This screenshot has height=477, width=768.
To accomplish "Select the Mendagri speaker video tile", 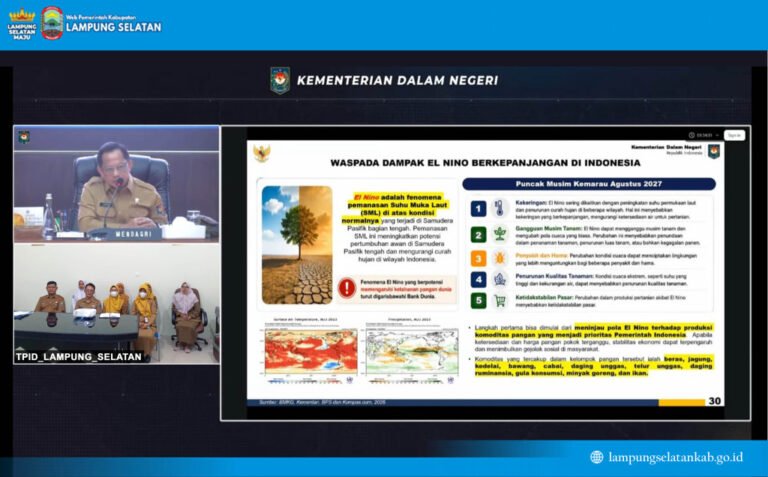I will [117, 185].
